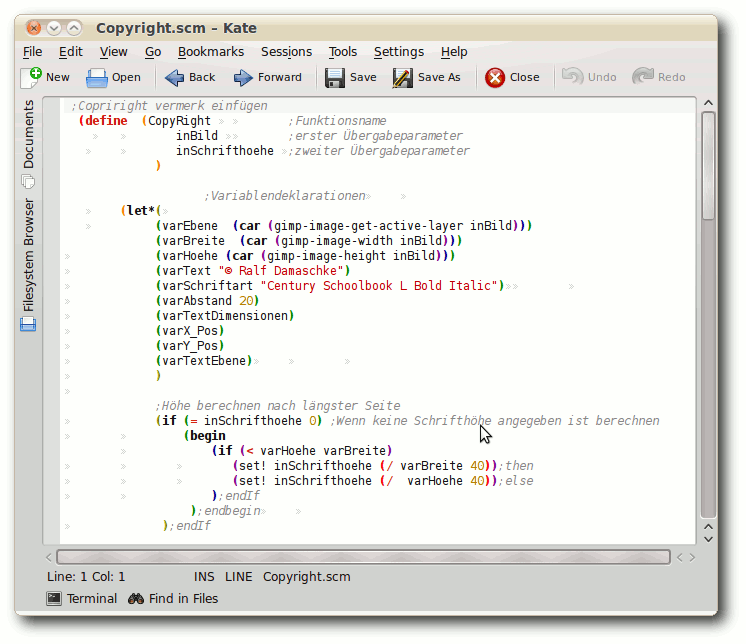Image resolution: width=746 pixels, height=644 pixels.
Task: Open the File menu
Action: (32, 51)
